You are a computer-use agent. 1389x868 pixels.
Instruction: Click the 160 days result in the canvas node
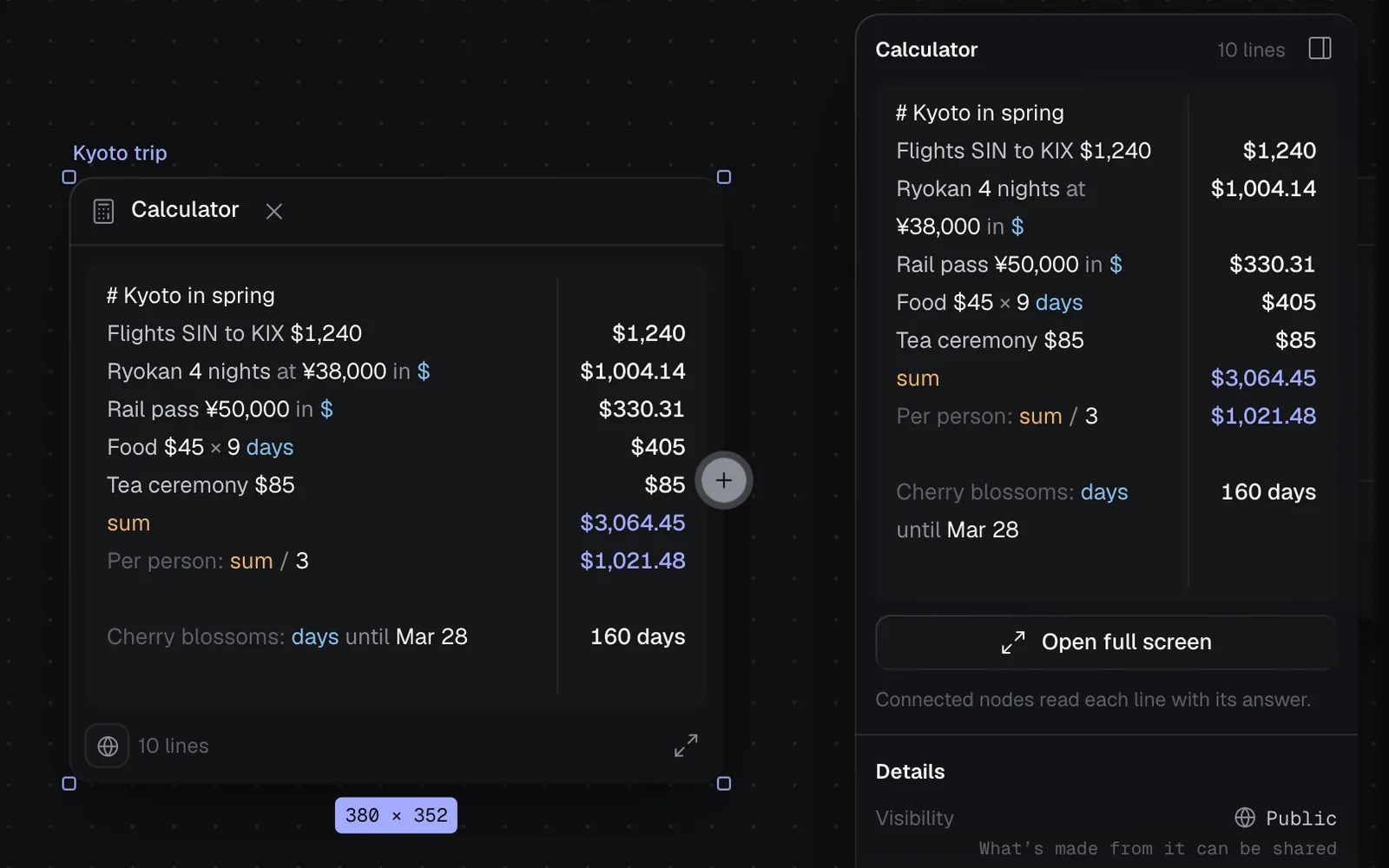click(638, 637)
